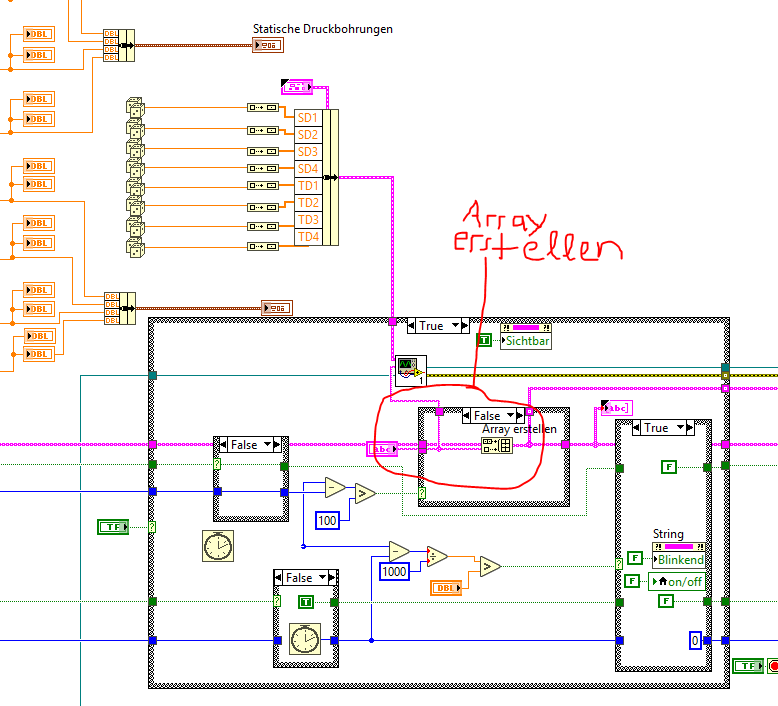Show previous case of Array erstellen structure
This screenshot has height=706, width=778.
coord(466,415)
